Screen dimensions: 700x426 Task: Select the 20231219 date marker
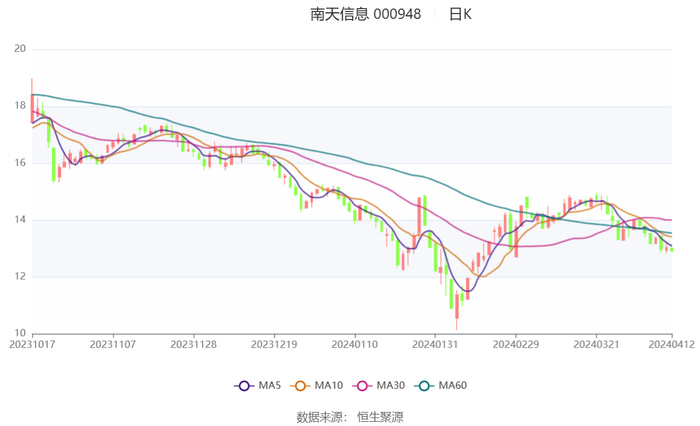[x=273, y=344]
